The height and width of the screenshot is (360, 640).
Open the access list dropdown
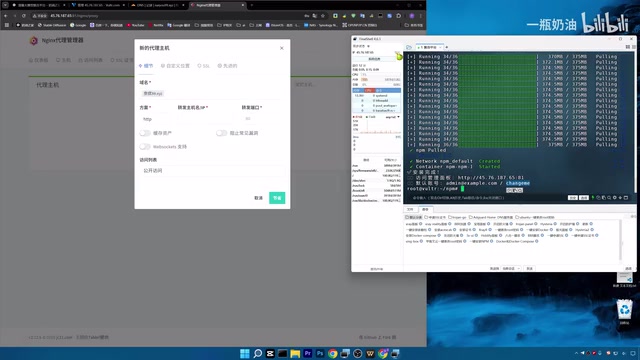pos(212,171)
